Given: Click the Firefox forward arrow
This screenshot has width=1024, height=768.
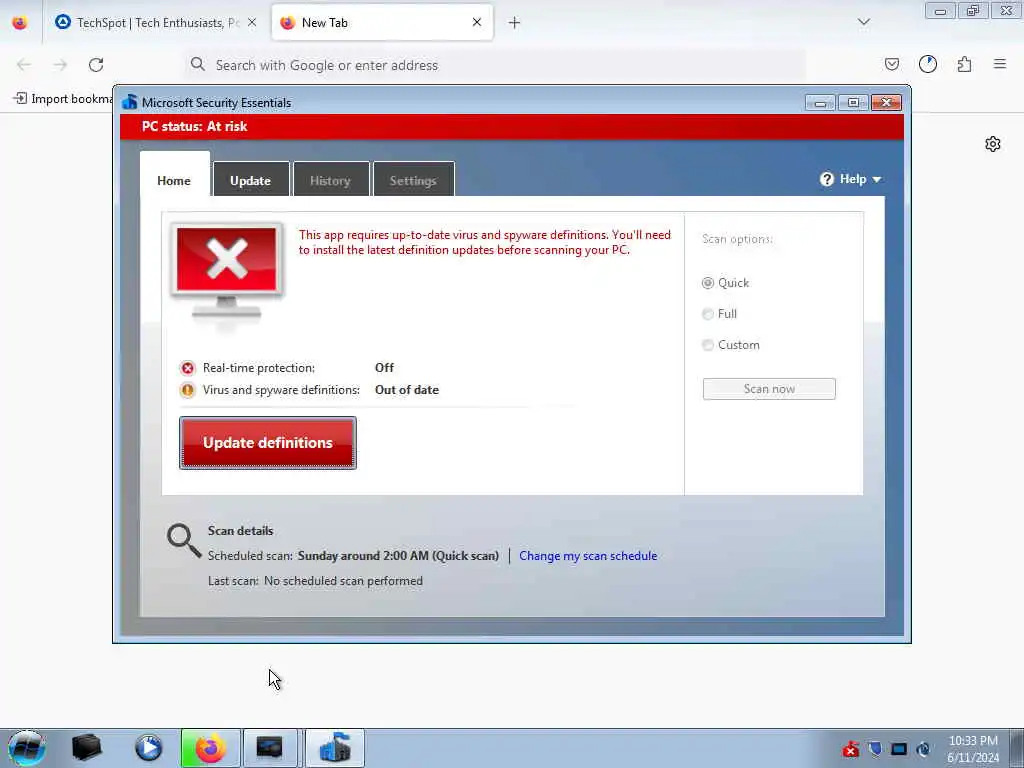Looking at the screenshot, I should tap(60, 65).
